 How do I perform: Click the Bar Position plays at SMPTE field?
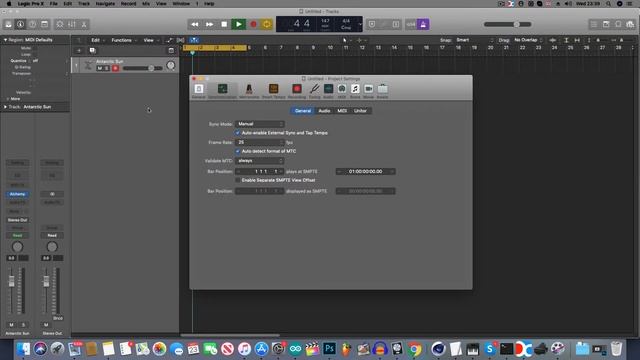coord(260,171)
